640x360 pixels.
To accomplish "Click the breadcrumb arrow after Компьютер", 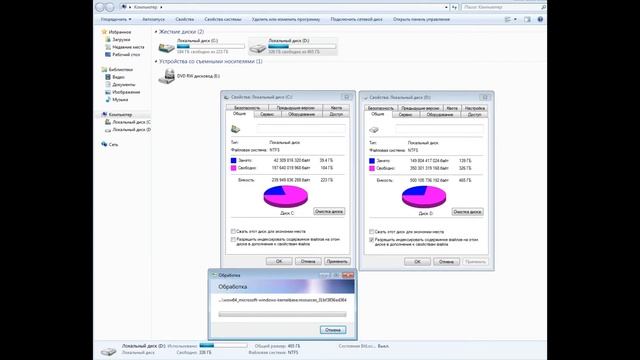I will coord(161,7).
